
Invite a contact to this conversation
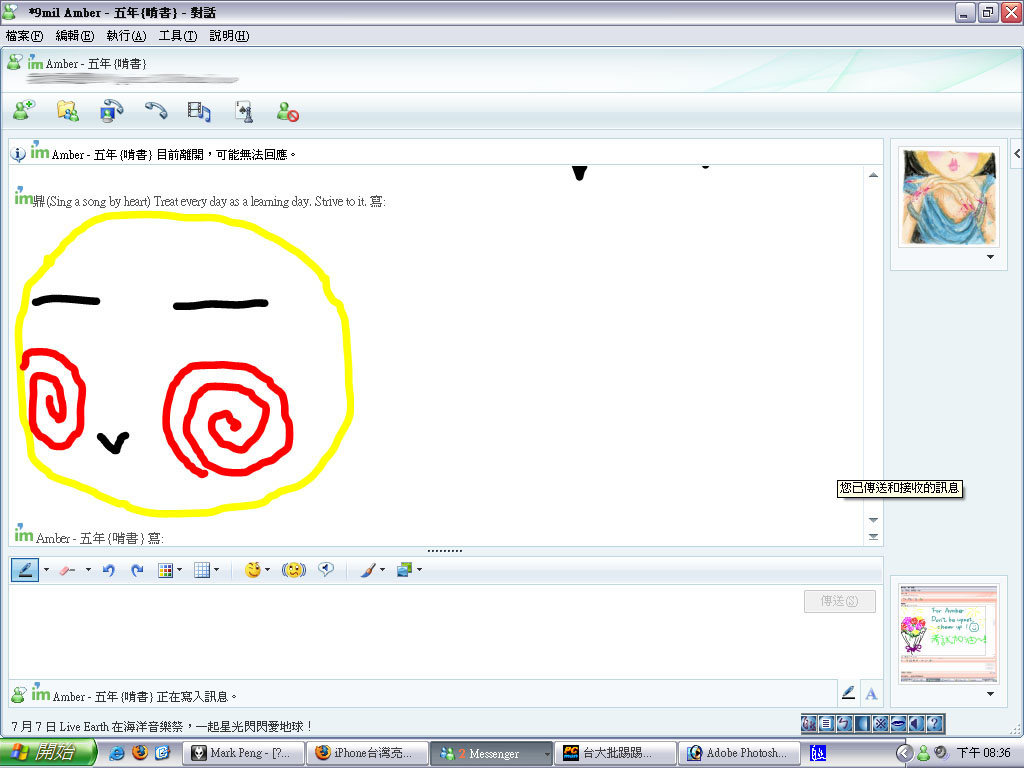pos(24,110)
